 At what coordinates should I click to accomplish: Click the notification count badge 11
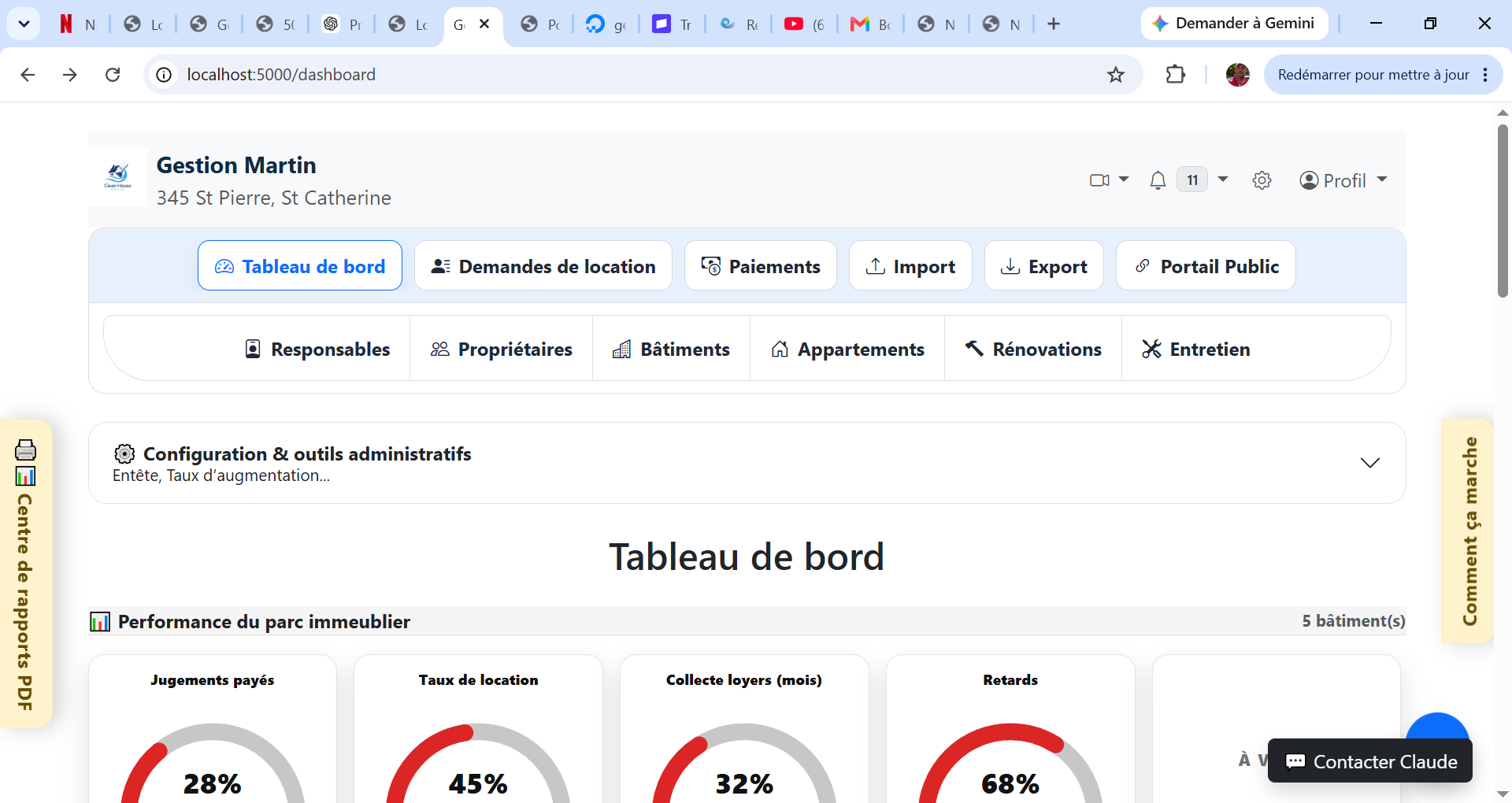point(1192,180)
